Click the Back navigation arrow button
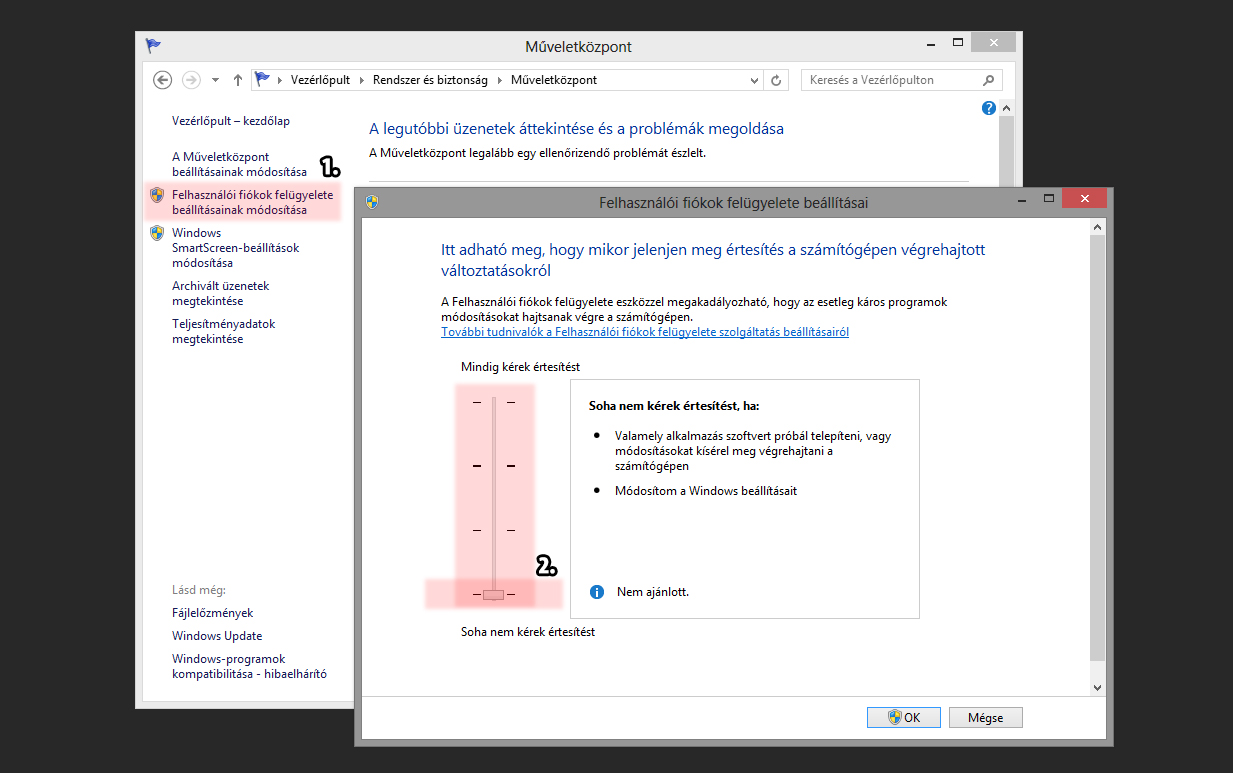1233x773 pixels. tap(163, 80)
